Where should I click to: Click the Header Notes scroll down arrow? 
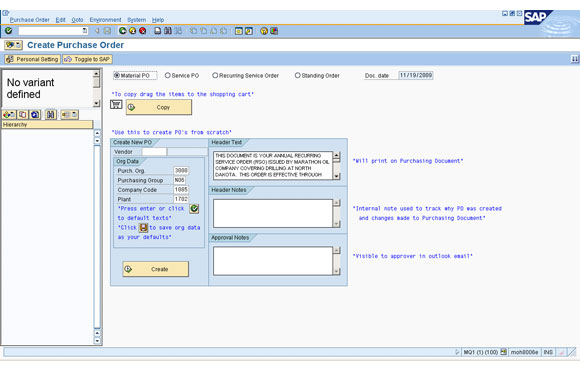(337, 224)
